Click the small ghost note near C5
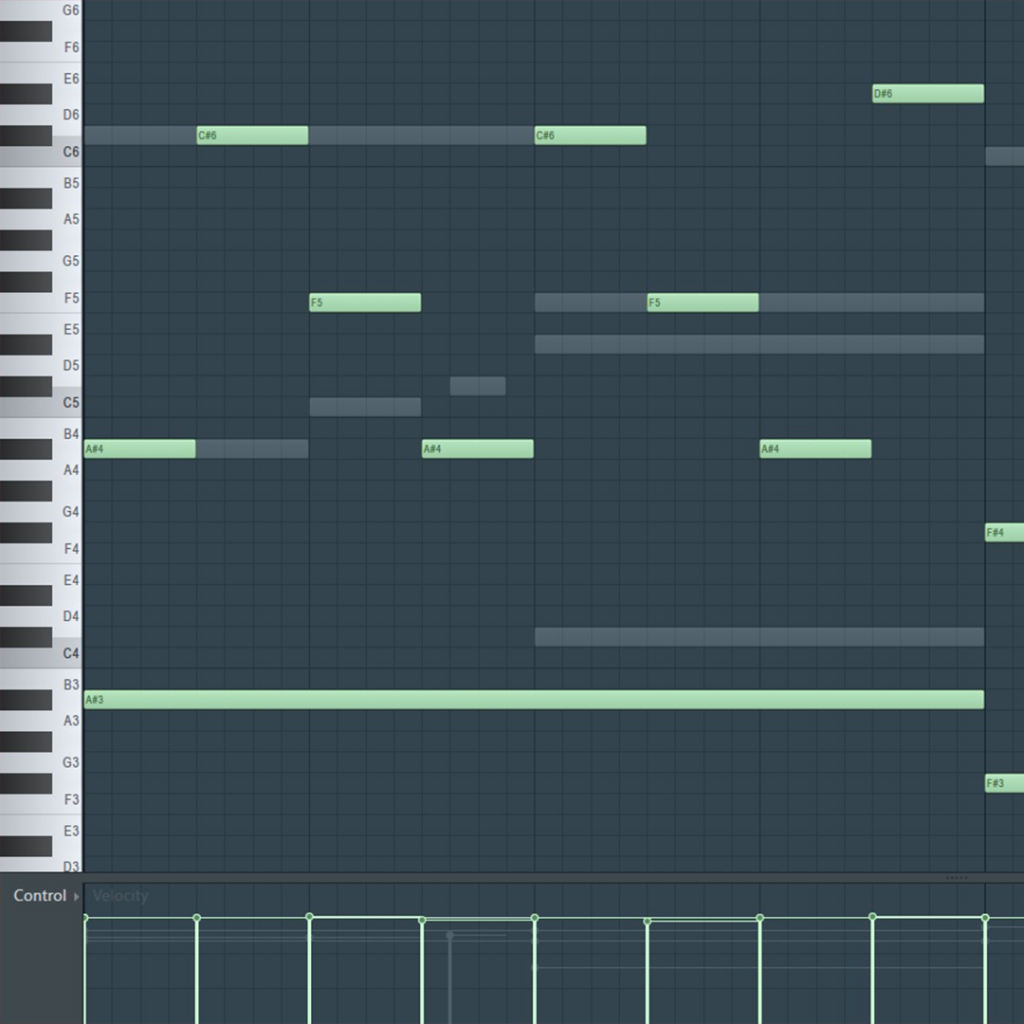The height and width of the screenshot is (1024, 1024). 477,386
